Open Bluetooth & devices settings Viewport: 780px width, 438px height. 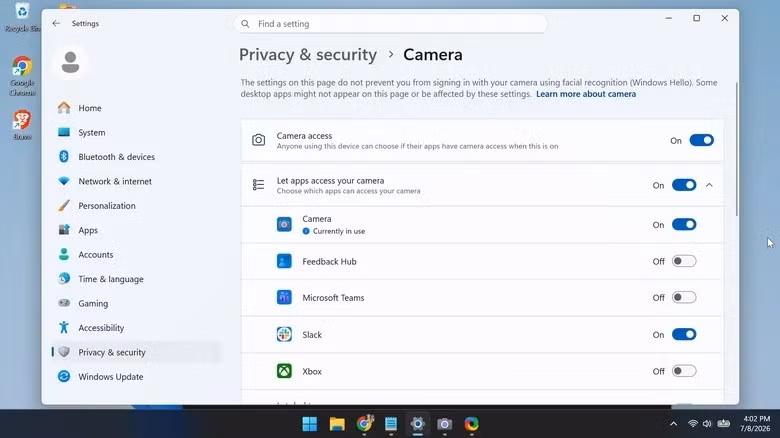click(x=137, y=157)
